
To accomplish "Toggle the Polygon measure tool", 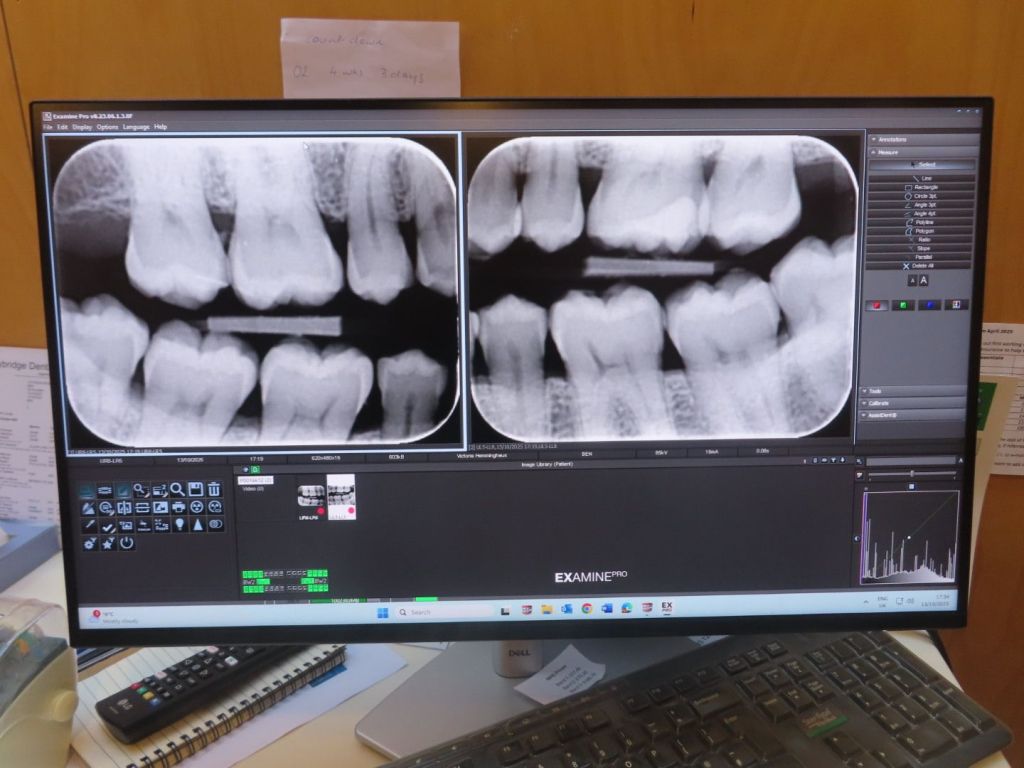I will pos(922,231).
